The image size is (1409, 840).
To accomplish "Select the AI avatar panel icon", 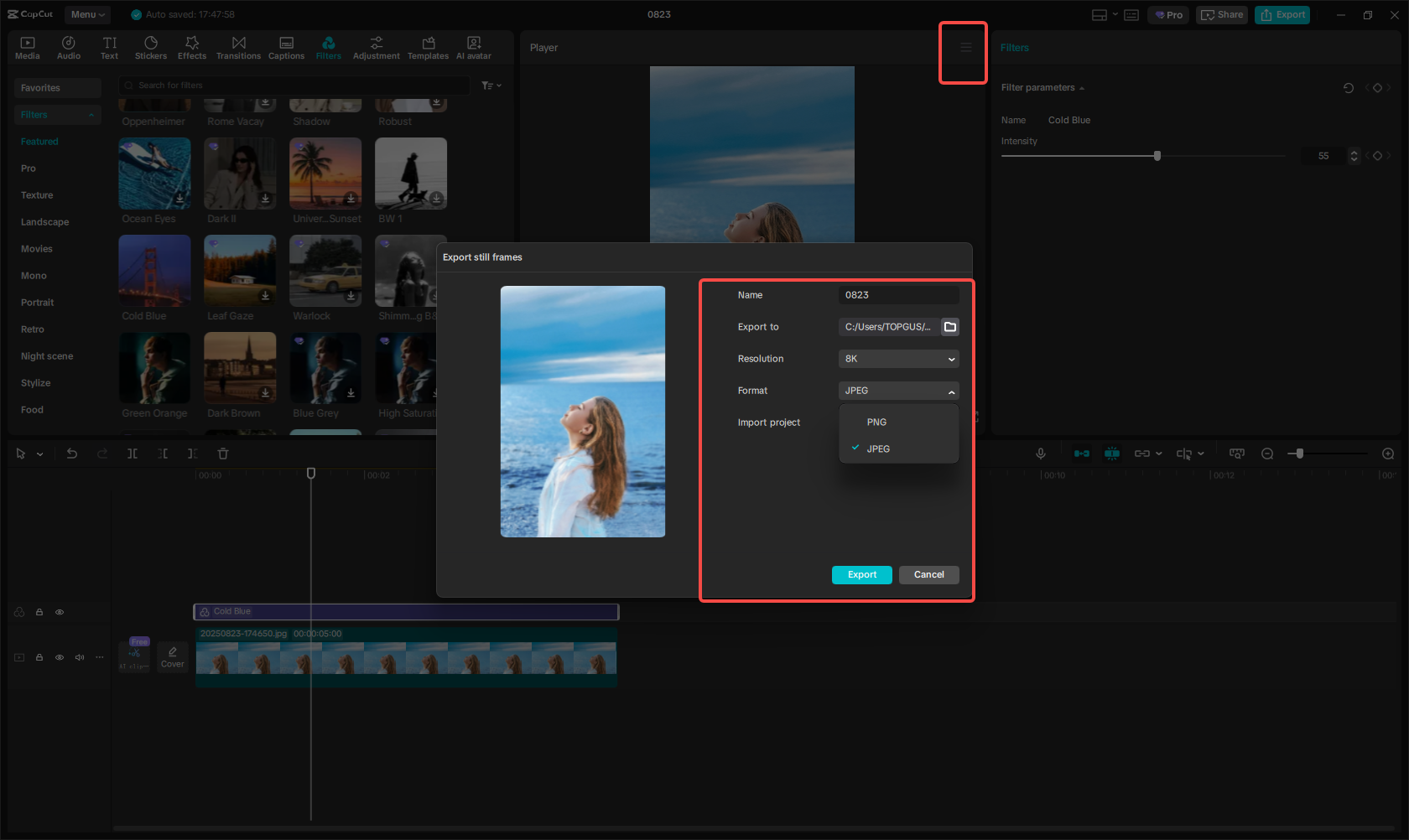I will coord(473,46).
